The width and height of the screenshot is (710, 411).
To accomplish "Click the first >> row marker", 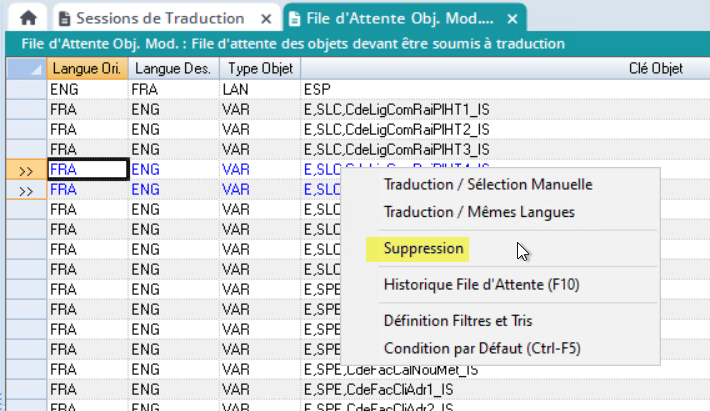I will pyautogui.click(x=26, y=170).
